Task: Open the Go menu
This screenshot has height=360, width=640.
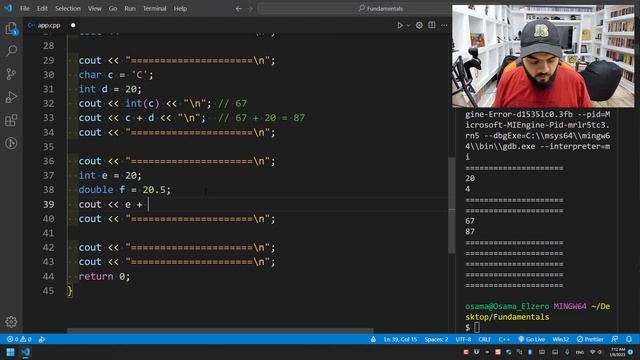Action: [x=113, y=9]
